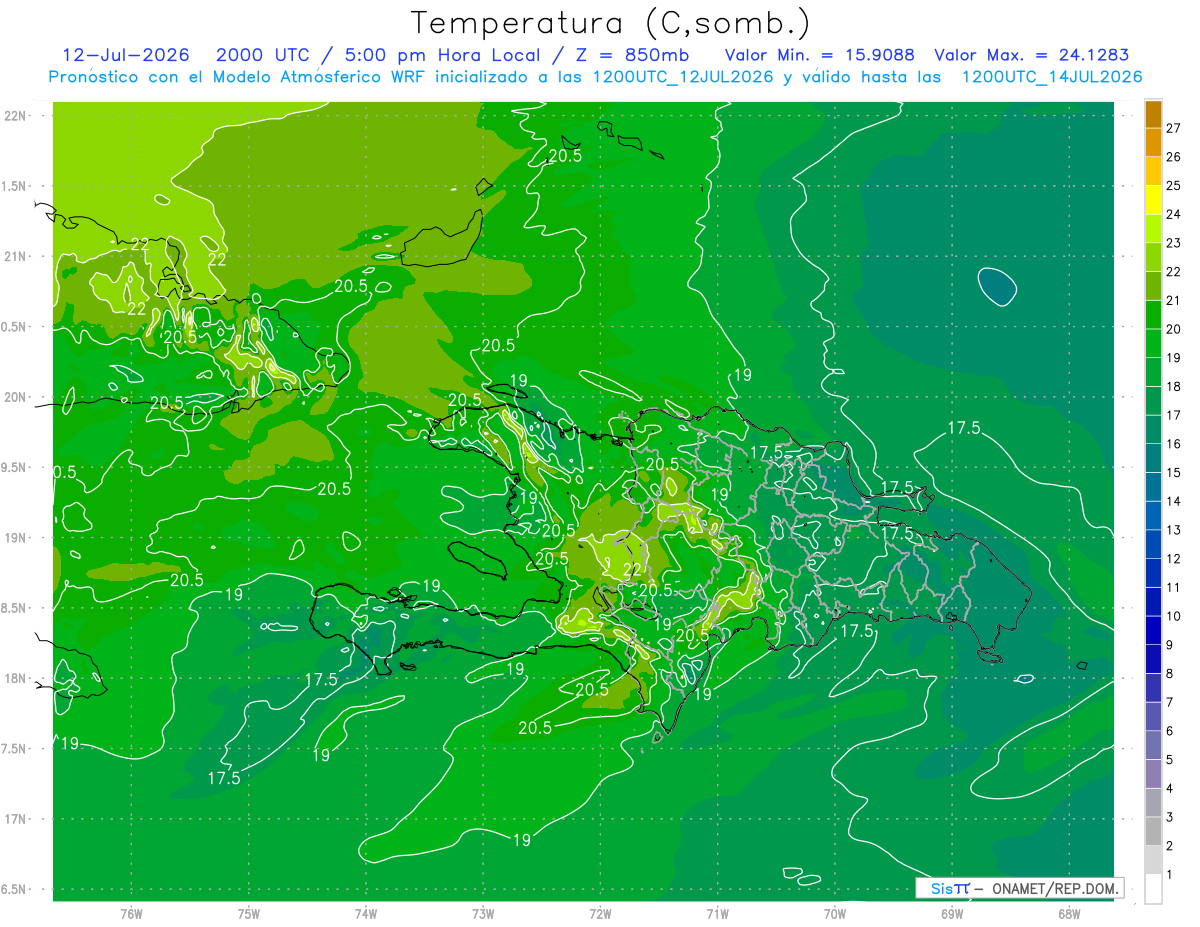Click longitude axis label "70W"
1200x927 pixels.
click(x=835, y=913)
